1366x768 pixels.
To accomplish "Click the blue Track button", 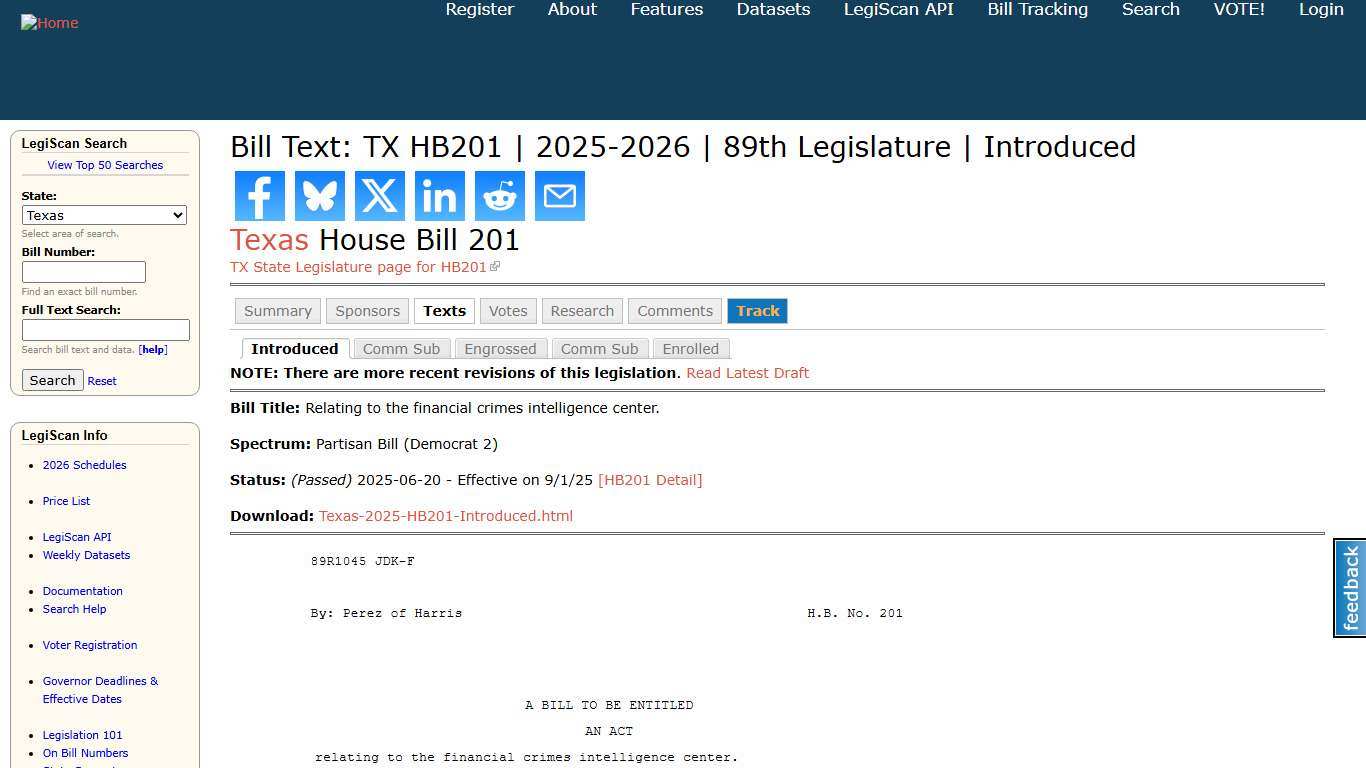I will (757, 311).
